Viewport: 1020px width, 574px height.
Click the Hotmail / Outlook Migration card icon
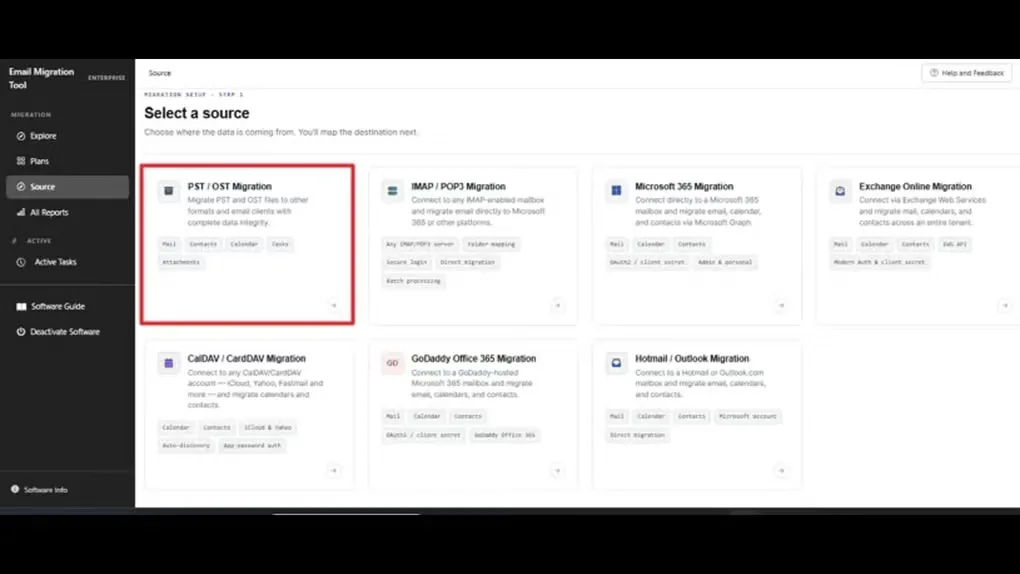coord(616,363)
